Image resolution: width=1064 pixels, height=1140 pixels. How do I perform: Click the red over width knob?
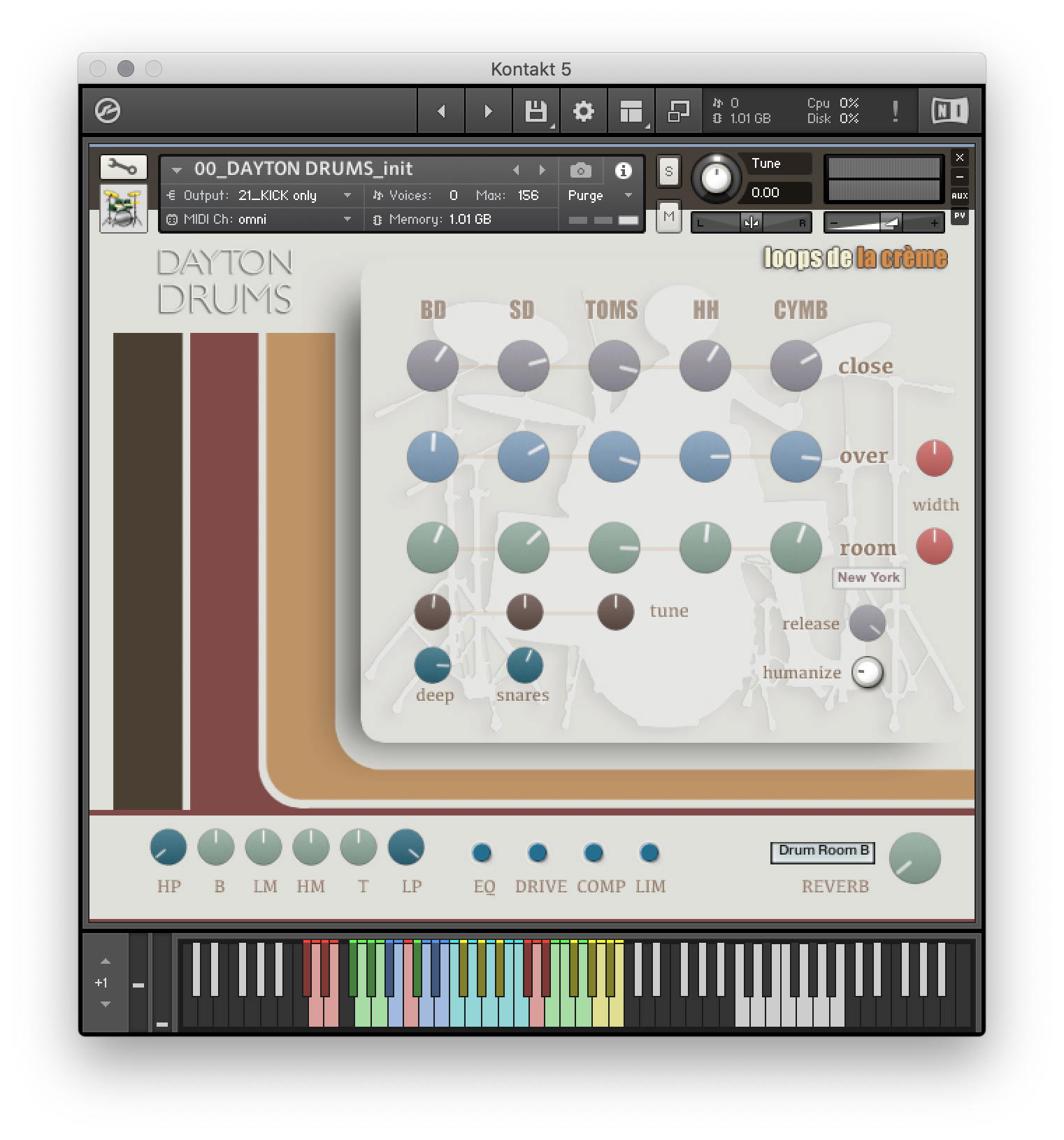point(935,458)
